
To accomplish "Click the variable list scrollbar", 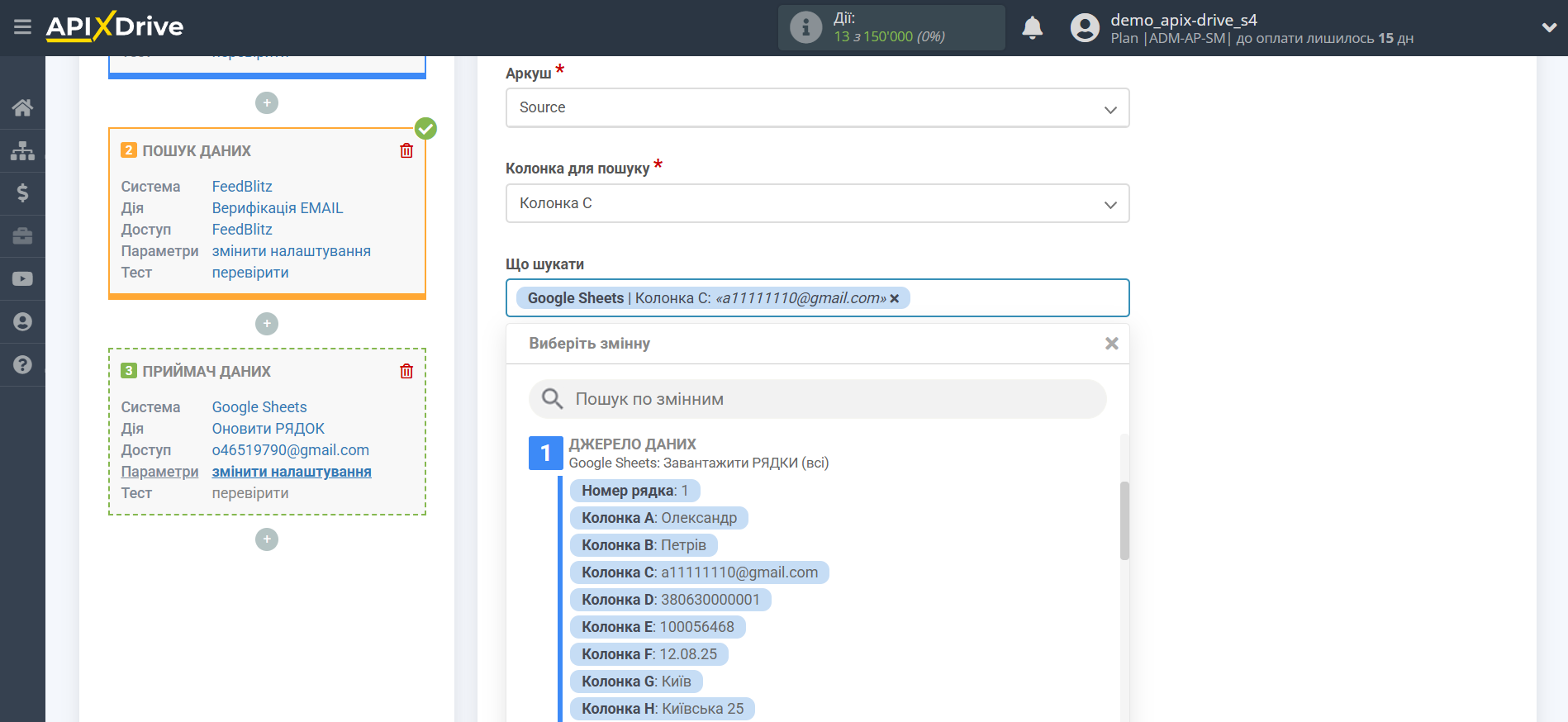I will 1124,521.
